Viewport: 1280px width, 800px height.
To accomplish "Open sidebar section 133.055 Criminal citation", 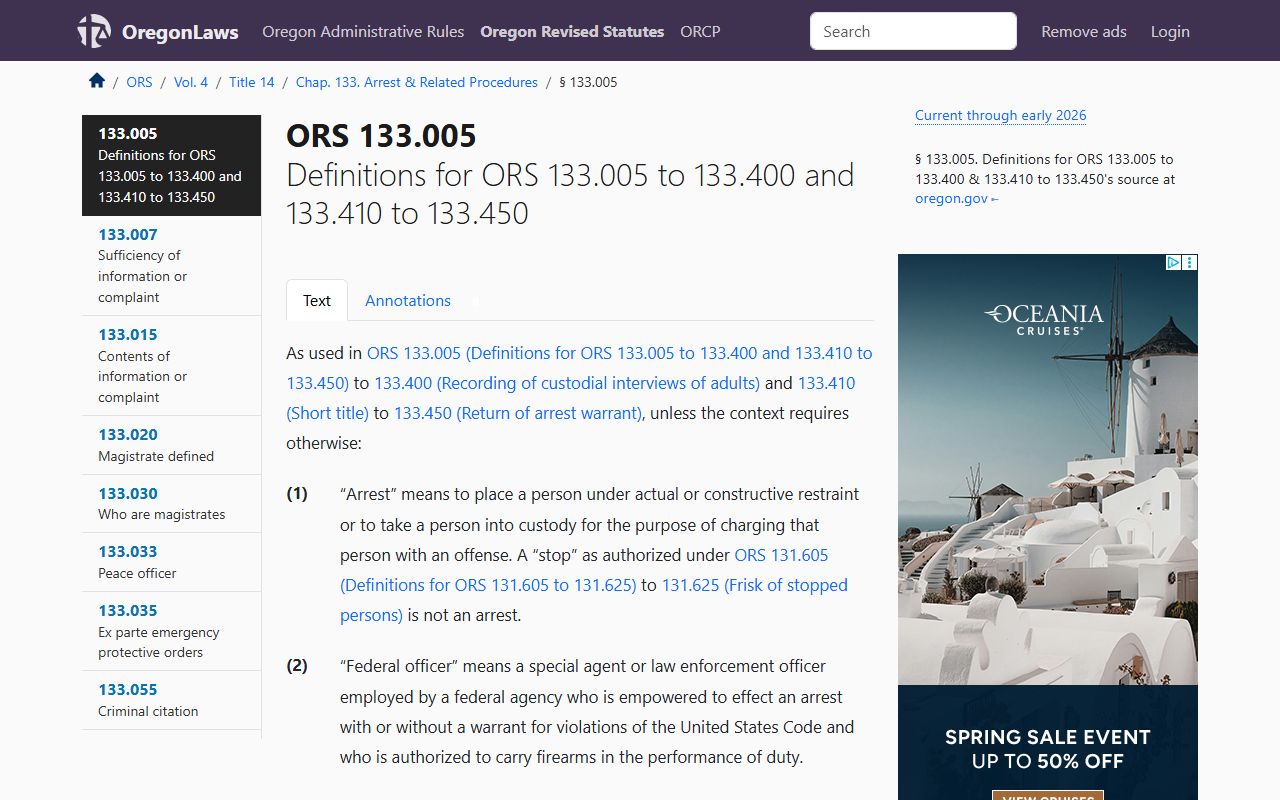I will [x=171, y=700].
